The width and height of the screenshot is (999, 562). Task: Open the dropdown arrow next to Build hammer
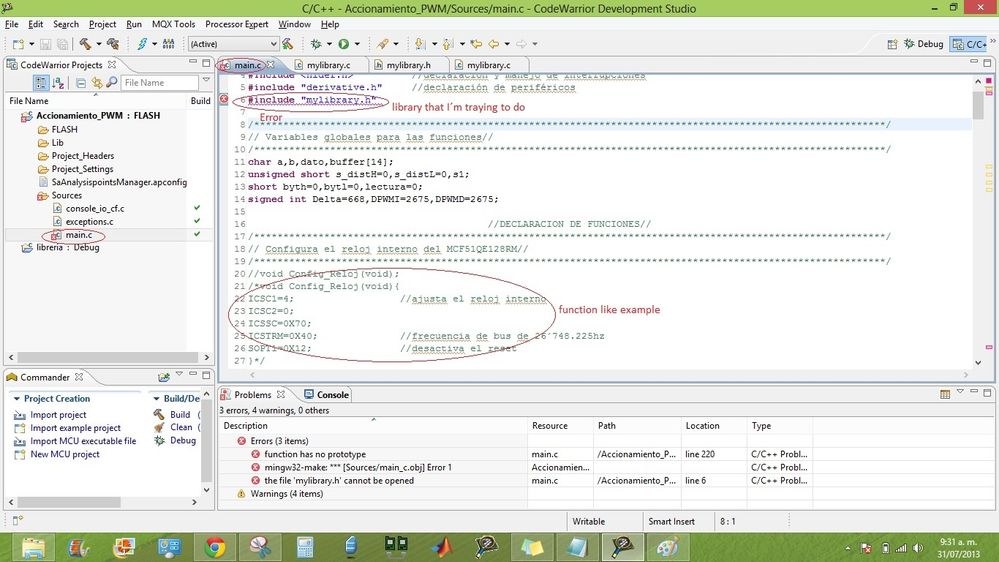99,44
